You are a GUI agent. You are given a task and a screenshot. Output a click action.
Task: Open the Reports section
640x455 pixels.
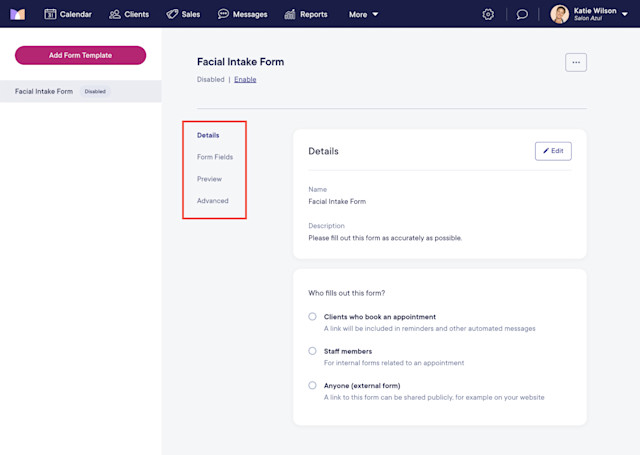tap(306, 14)
